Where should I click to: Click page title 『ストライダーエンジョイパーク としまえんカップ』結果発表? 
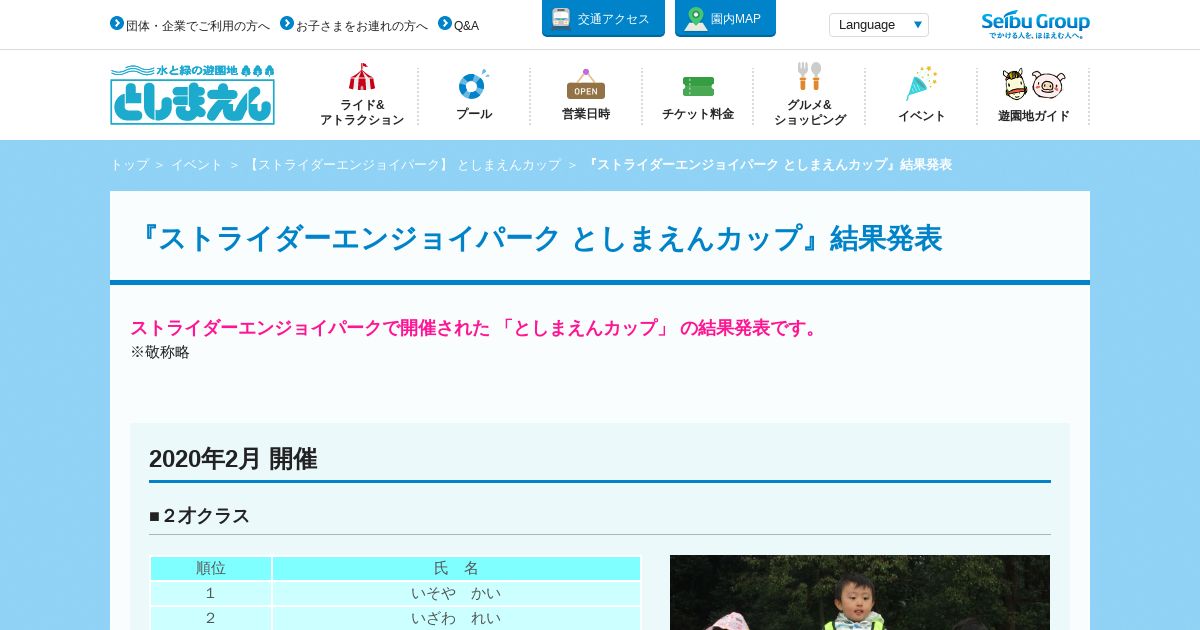point(536,238)
